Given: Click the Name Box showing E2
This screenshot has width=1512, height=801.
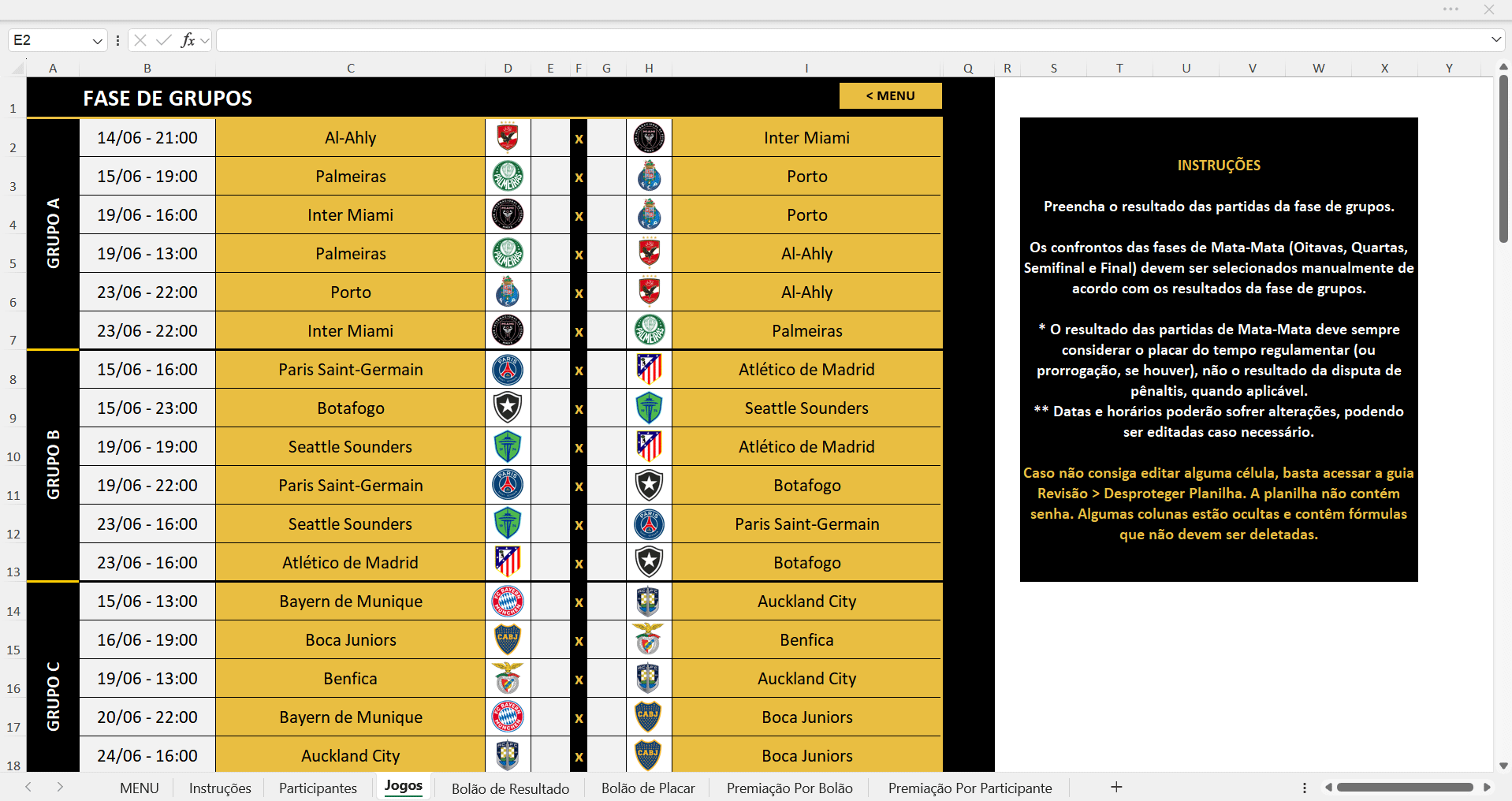Looking at the screenshot, I should pos(49,40).
